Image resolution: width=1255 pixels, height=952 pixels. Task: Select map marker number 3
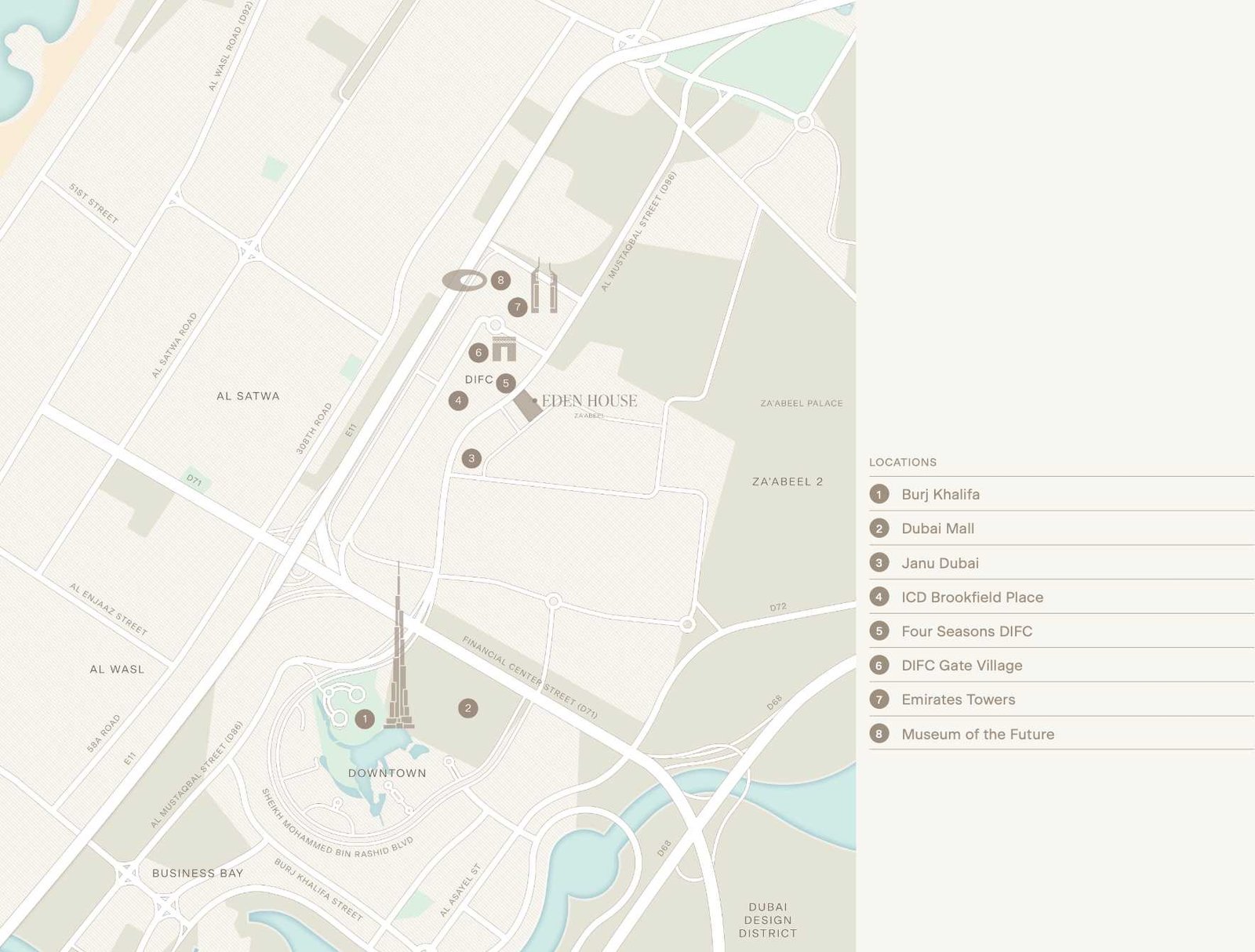471,458
